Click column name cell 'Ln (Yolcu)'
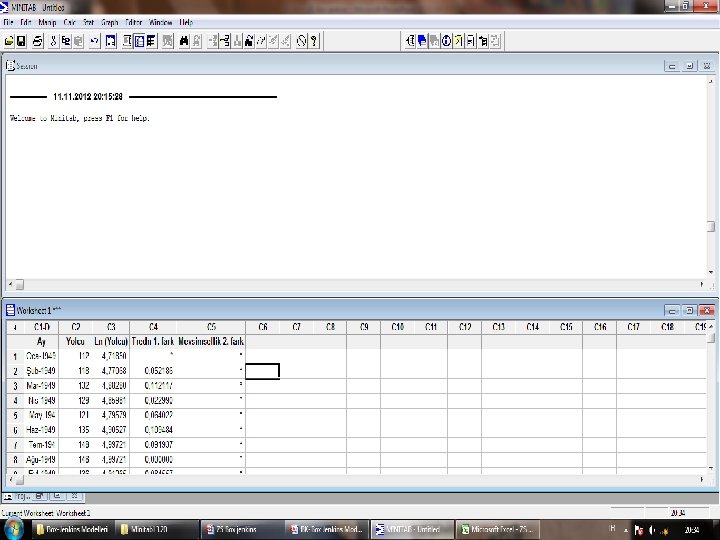 point(111,341)
